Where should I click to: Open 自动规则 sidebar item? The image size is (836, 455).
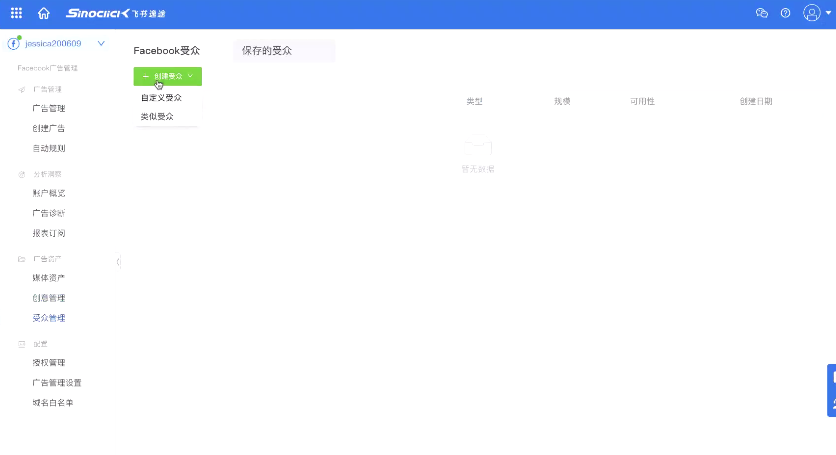(49, 148)
